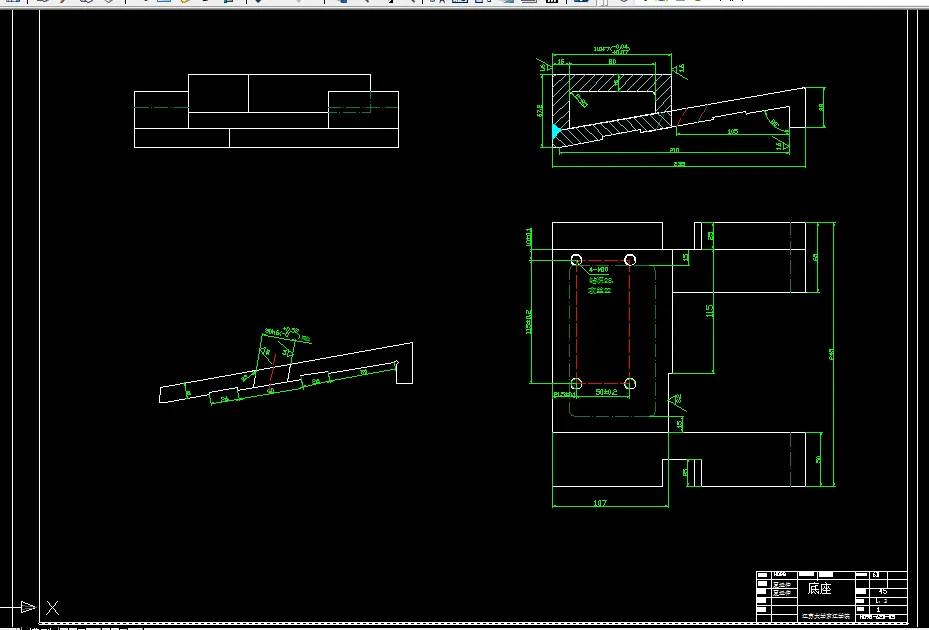929x630 pixels.
Task: Select the 105 dimension in the section view
Action: [733, 132]
